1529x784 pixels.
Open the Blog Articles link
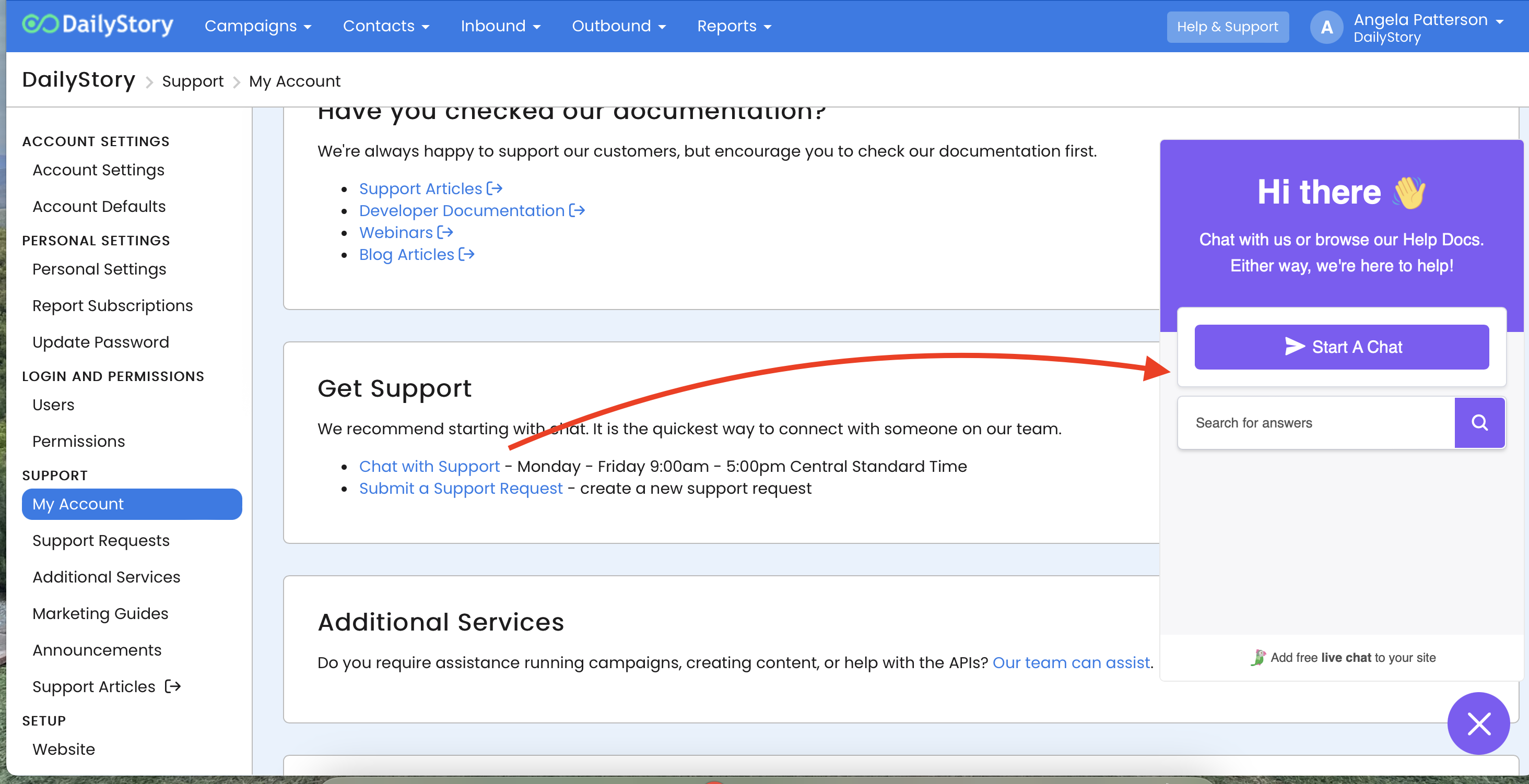407,254
